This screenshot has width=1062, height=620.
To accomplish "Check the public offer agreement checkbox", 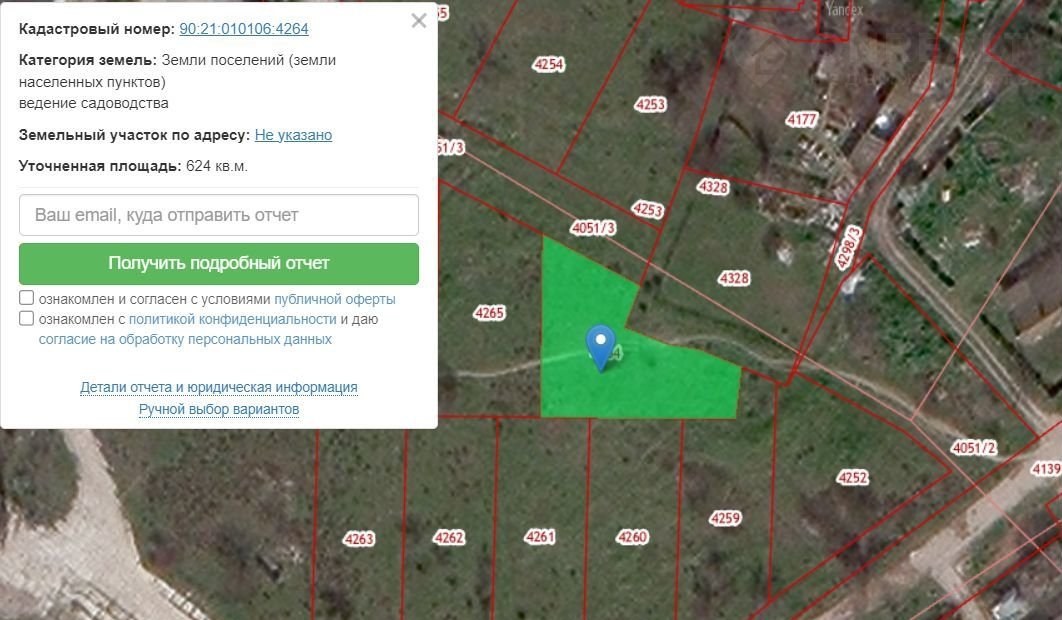I will coord(26,297).
